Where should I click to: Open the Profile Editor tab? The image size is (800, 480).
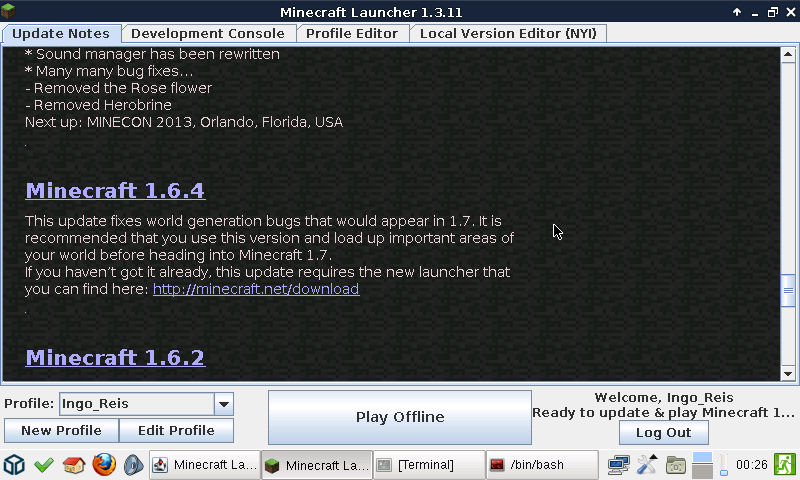pos(352,33)
